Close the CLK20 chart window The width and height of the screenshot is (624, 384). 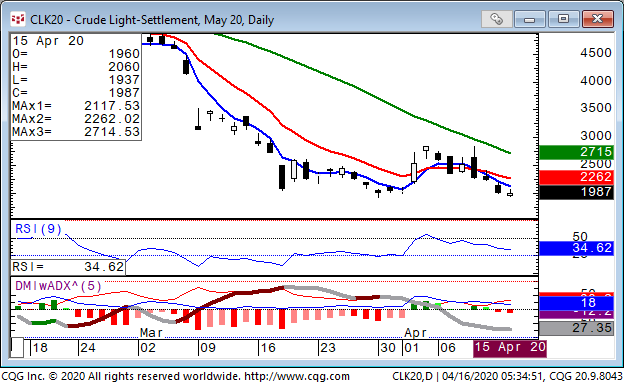[597, 19]
